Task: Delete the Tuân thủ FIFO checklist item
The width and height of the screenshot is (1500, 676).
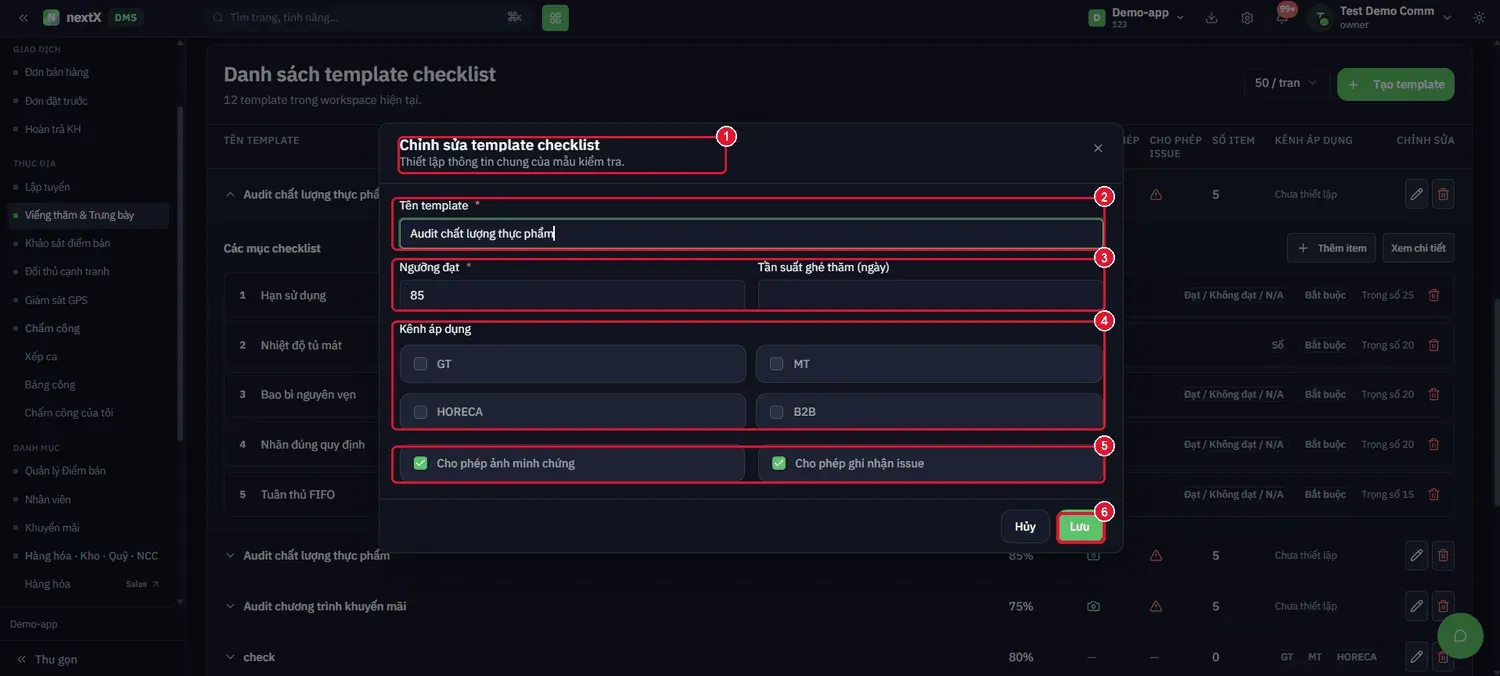Action: coord(1434,494)
